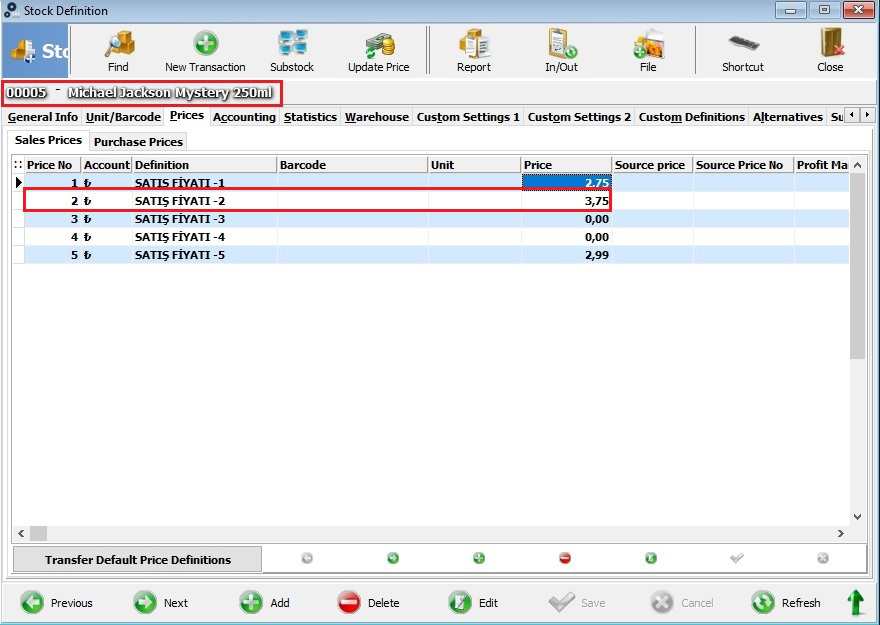Screen dimensions: 880x625
Task: Select the SATIŞ FİYATI -5 price cell
Action: coord(566,255)
